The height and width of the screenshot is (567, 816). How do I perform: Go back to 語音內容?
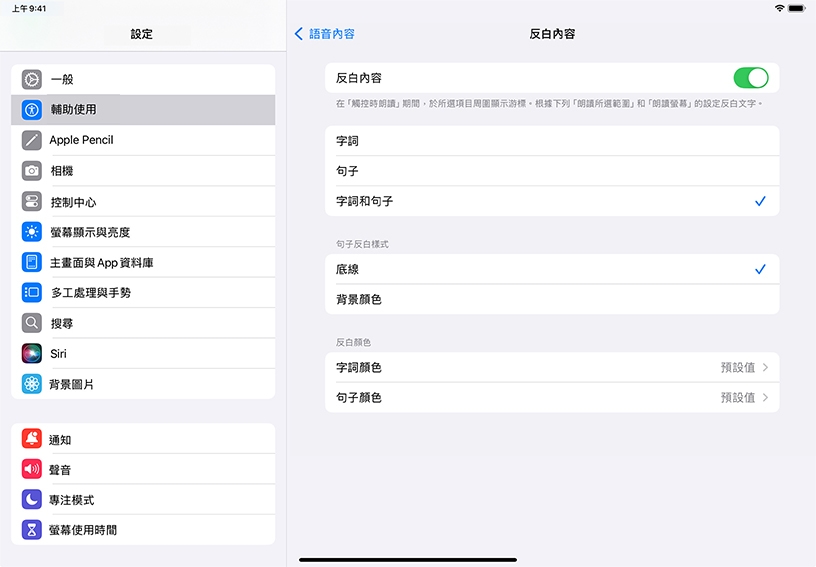tap(325, 34)
